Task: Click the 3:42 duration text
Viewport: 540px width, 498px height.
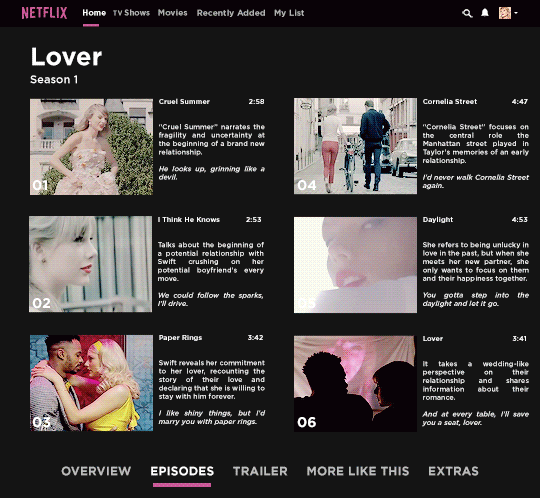Action: (x=255, y=338)
